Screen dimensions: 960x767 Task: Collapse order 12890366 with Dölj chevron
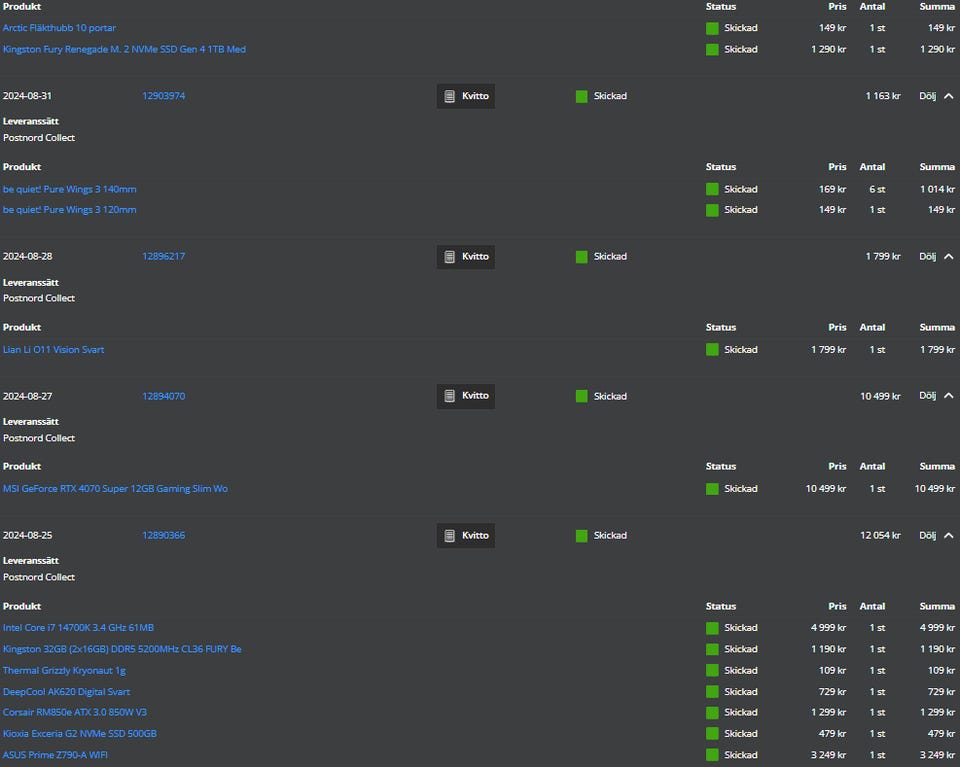click(937, 536)
